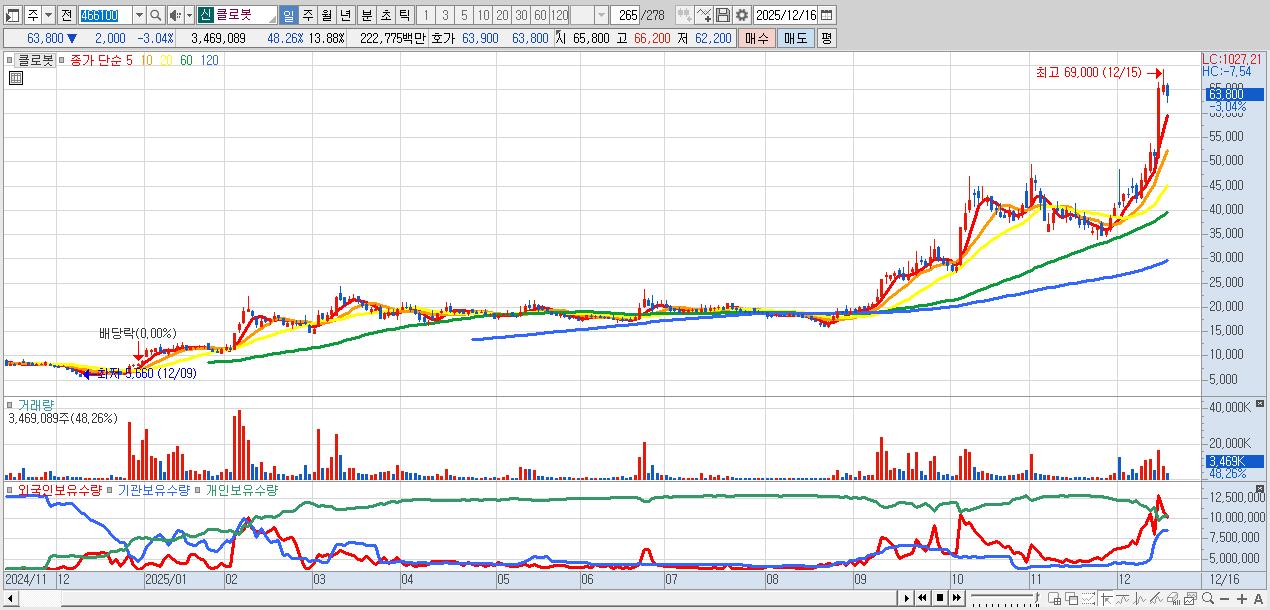Click the fast-forward double-arrow button
Viewport: 1270px width, 610px height.
pos(957,598)
